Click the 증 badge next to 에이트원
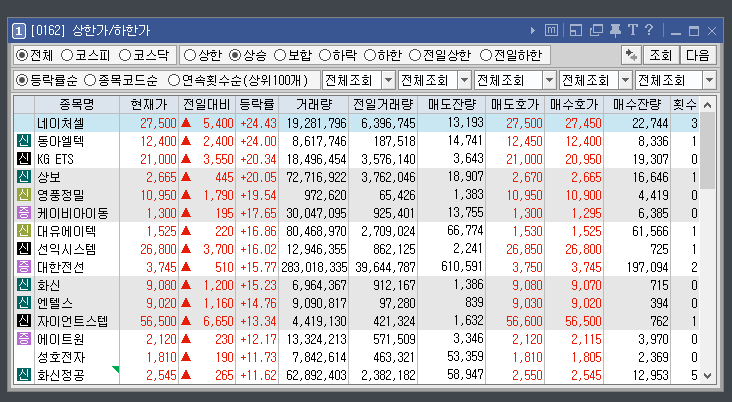 pos(24,339)
